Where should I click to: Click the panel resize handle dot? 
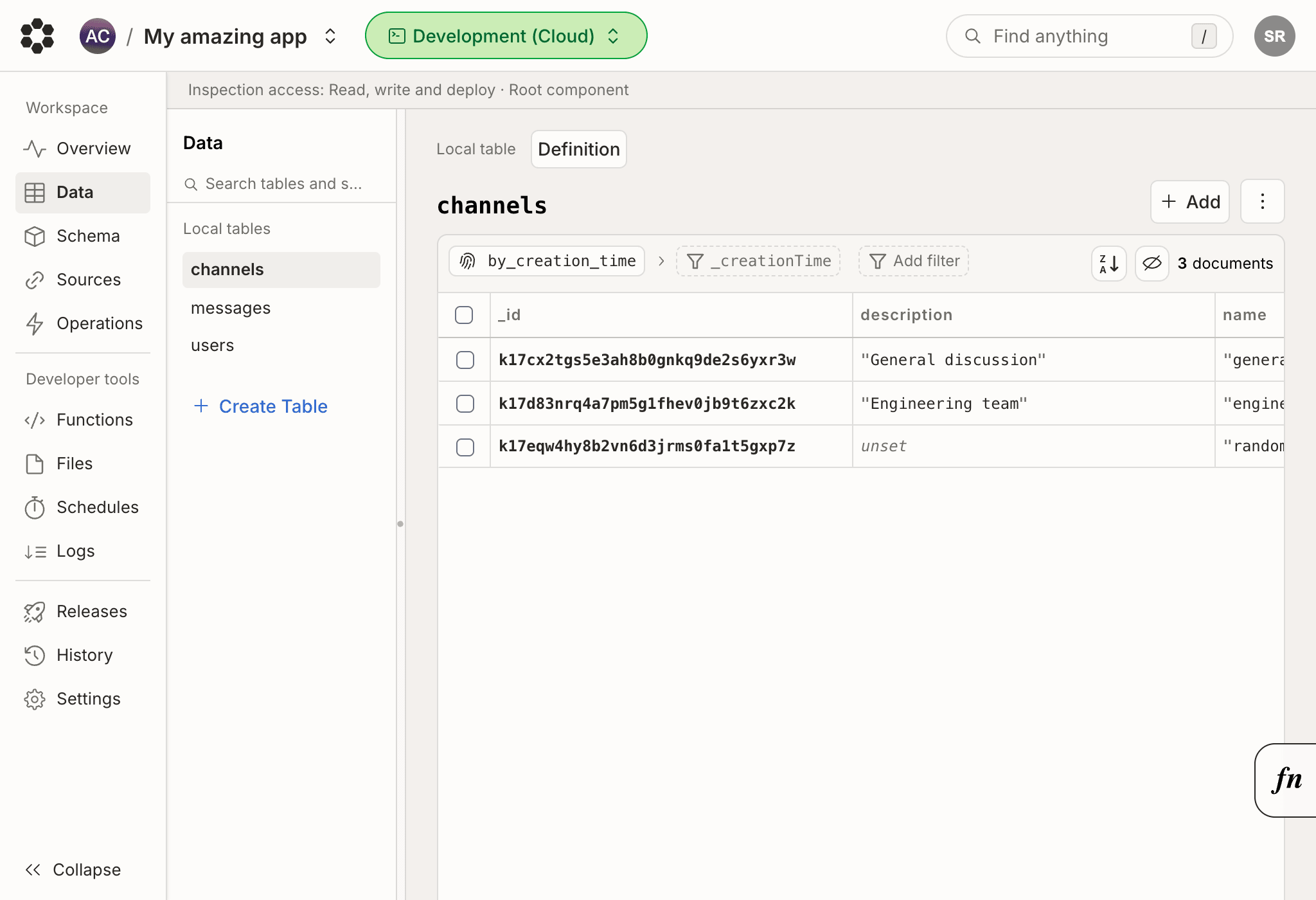tap(400, 524)
